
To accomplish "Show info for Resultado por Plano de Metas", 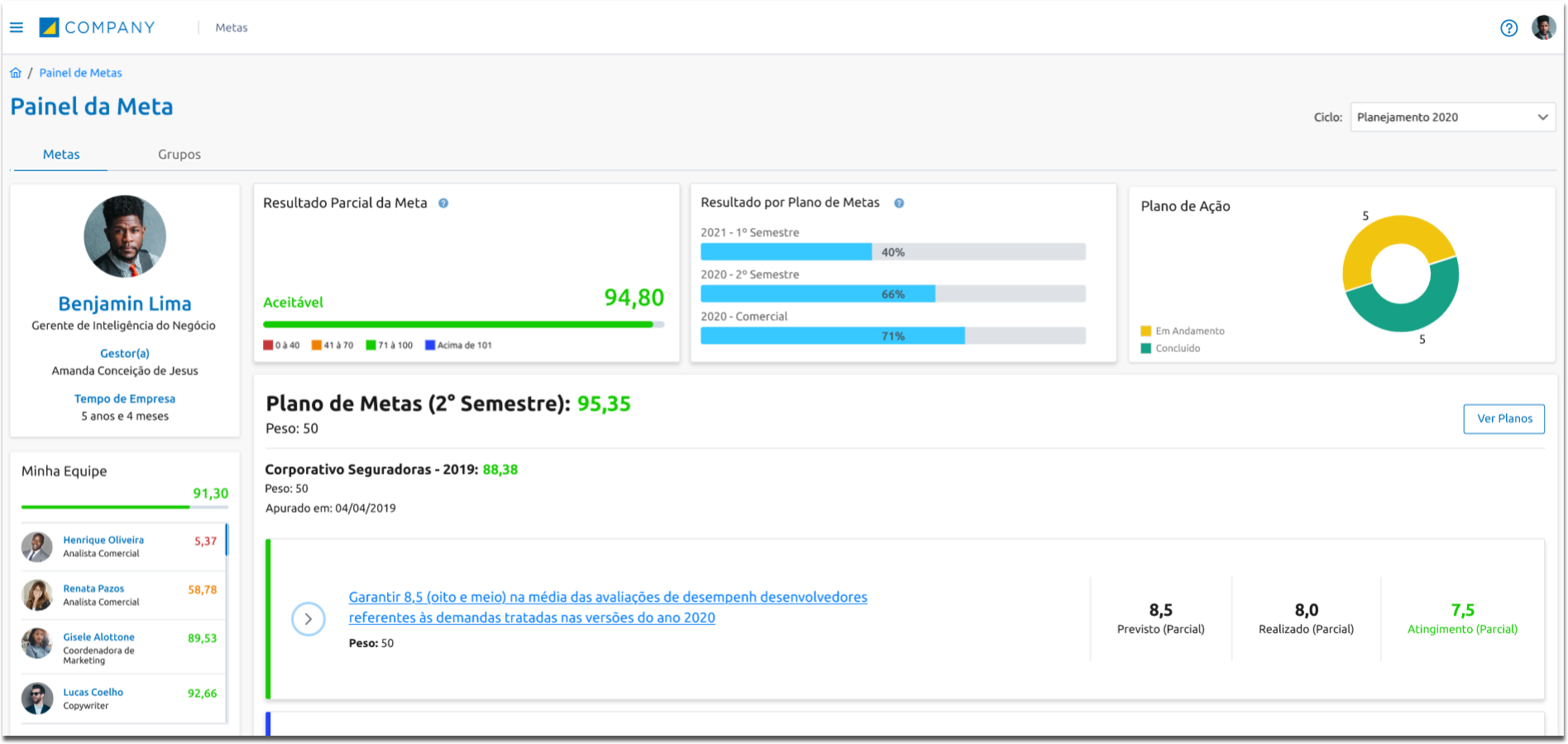I will pos(899,203).
